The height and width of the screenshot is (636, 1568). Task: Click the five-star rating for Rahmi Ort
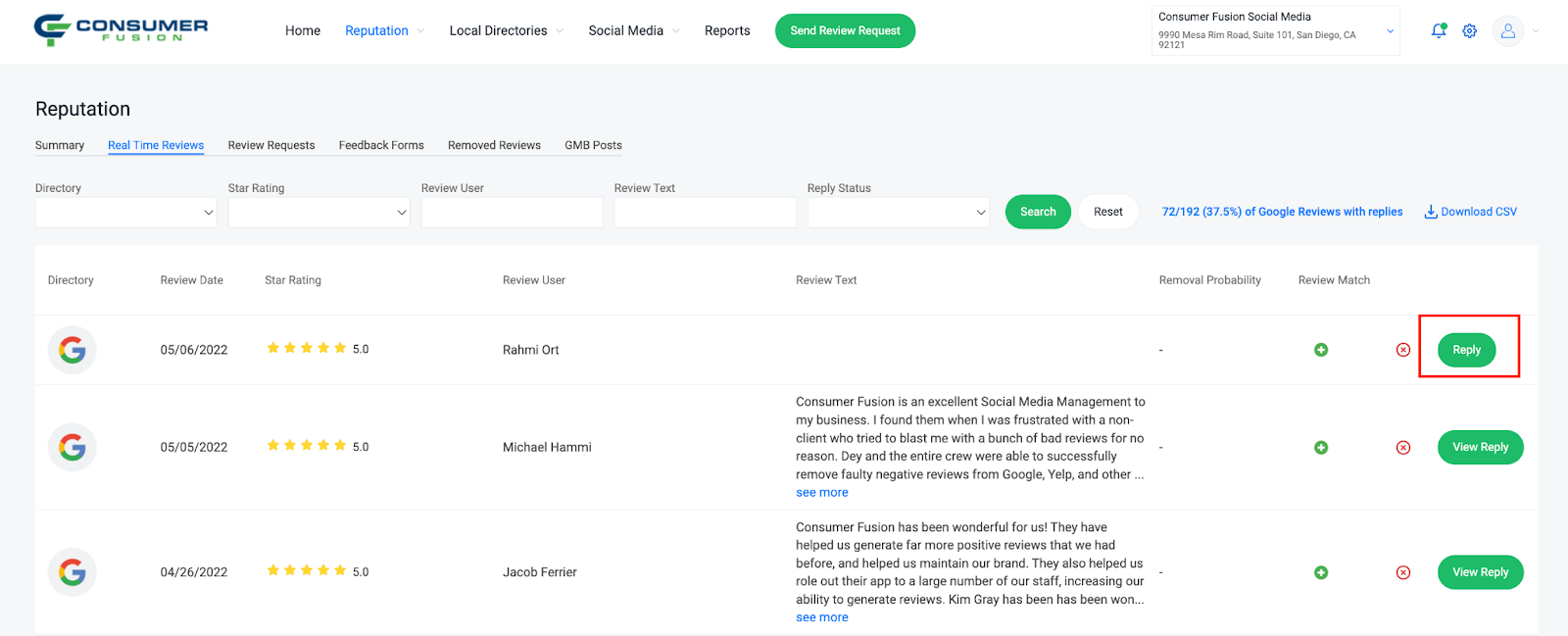coord(307,348)
